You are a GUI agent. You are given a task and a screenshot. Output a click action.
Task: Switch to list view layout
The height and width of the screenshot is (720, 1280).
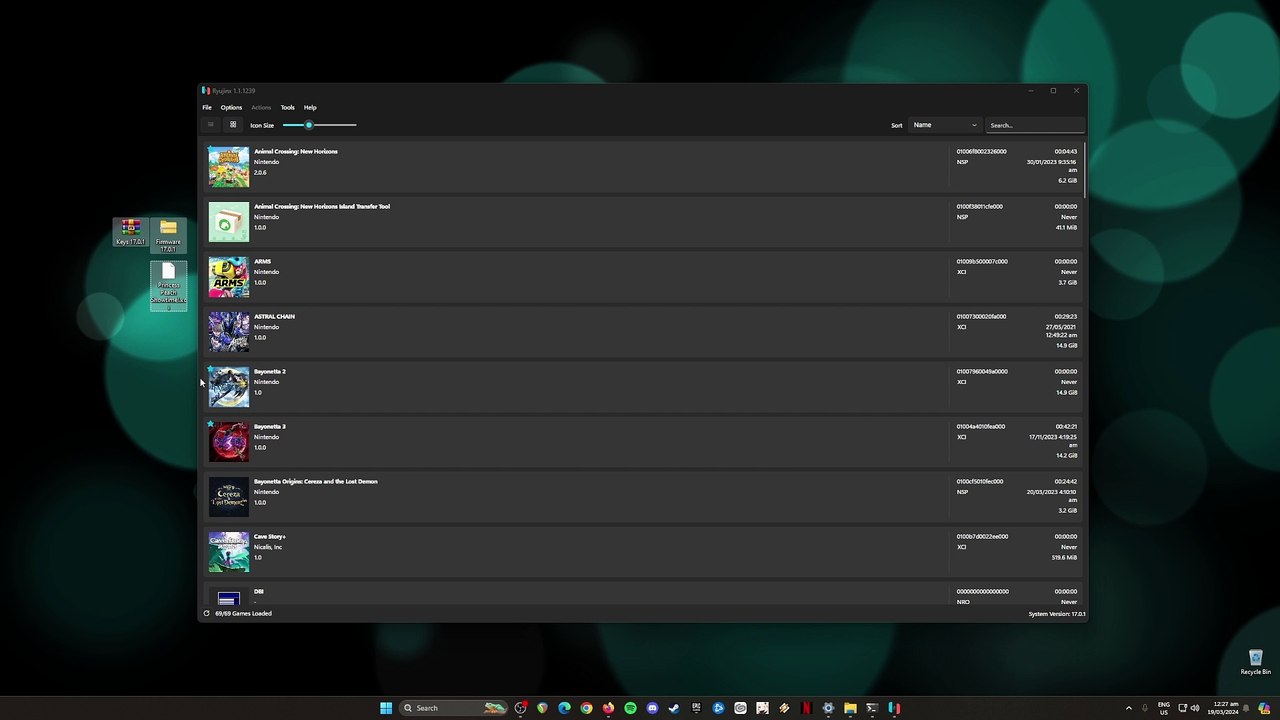point(210,125)
